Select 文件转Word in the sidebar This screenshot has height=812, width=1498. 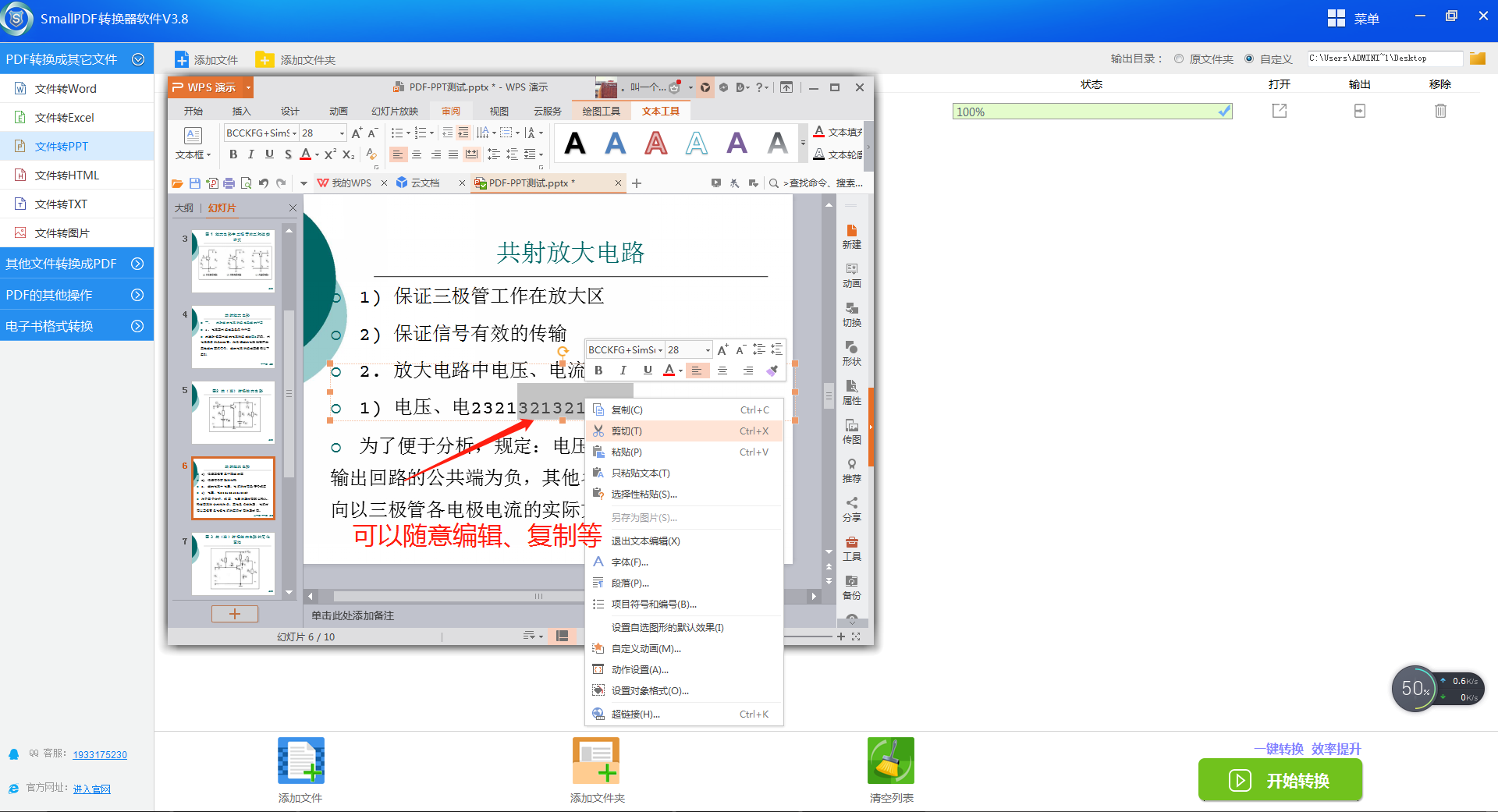point(76,89)
